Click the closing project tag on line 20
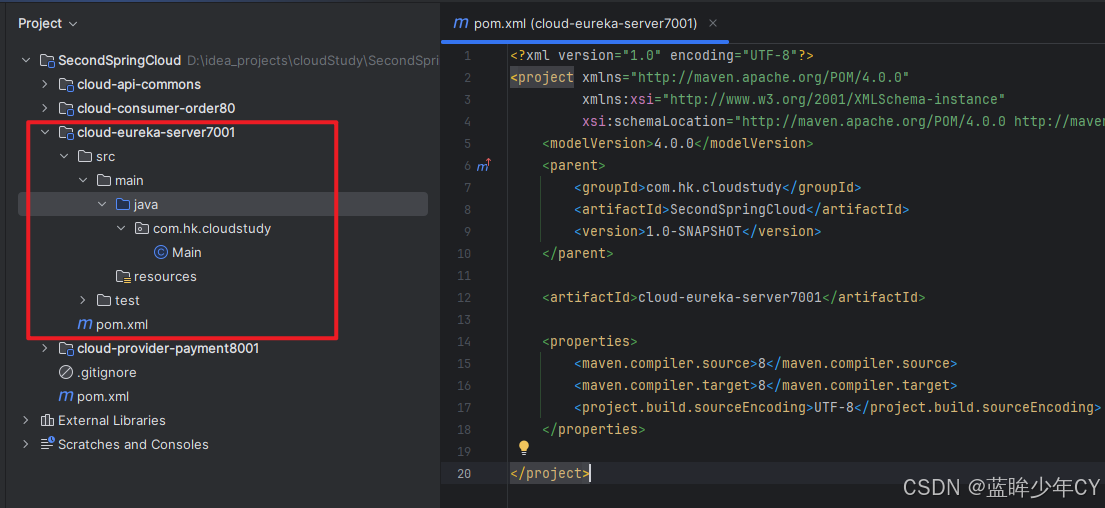 coord(550,473)
